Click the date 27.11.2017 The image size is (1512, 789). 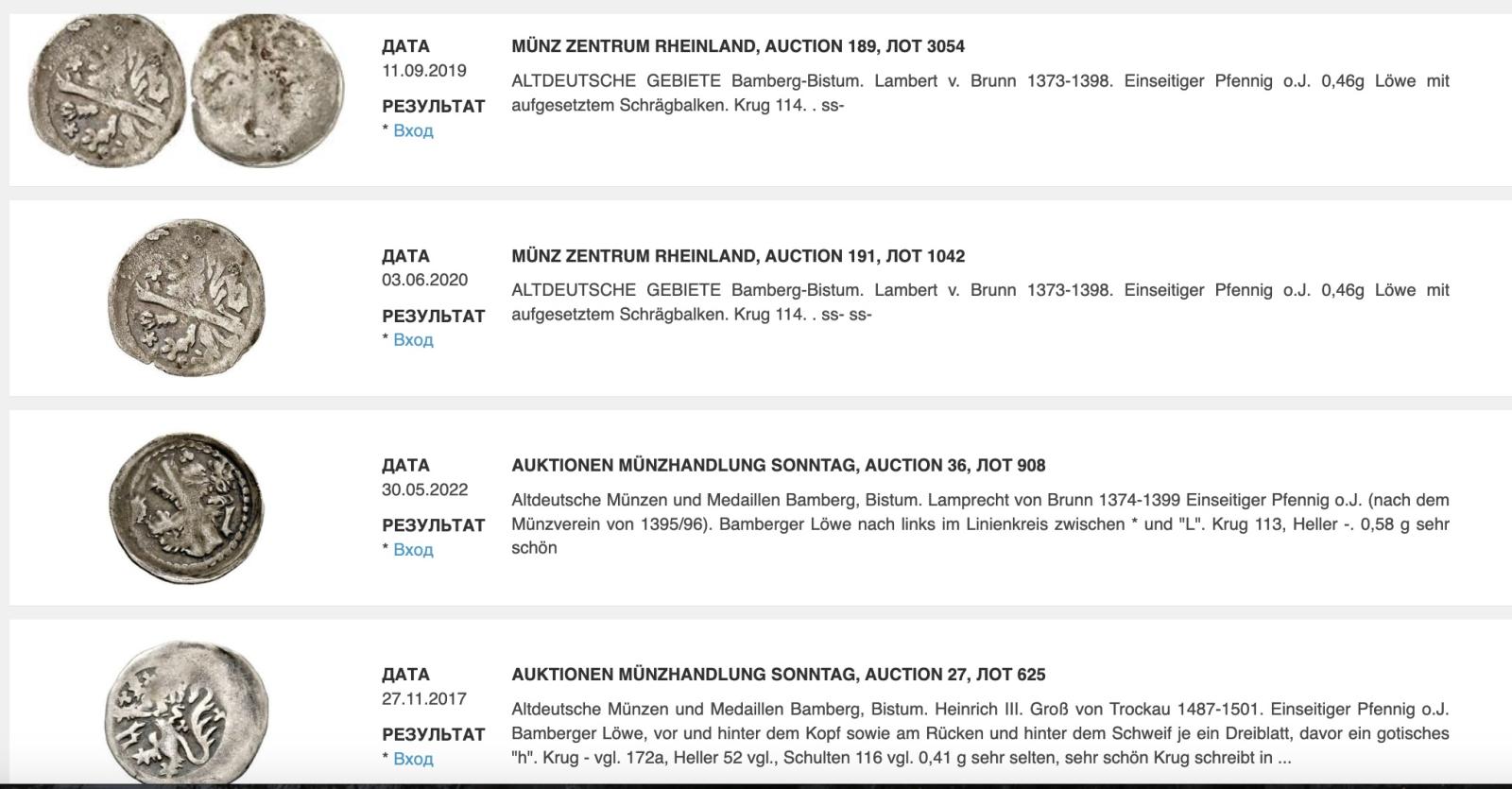pos(424,699)
